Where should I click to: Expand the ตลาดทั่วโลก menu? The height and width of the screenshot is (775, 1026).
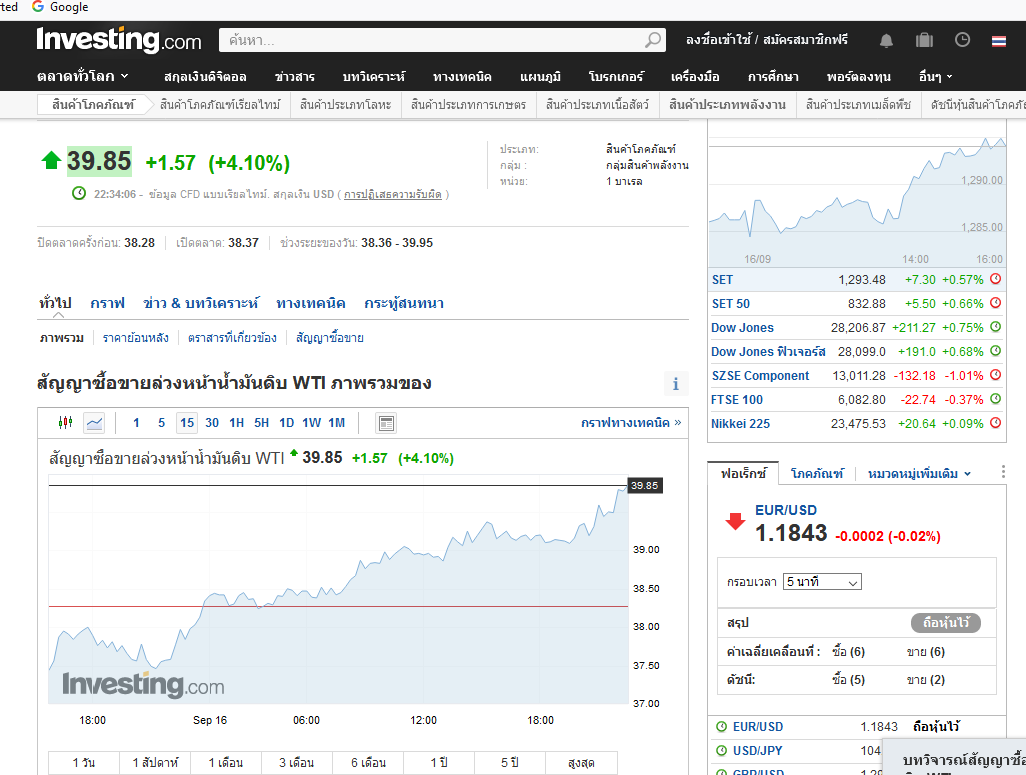pos(83,76)
